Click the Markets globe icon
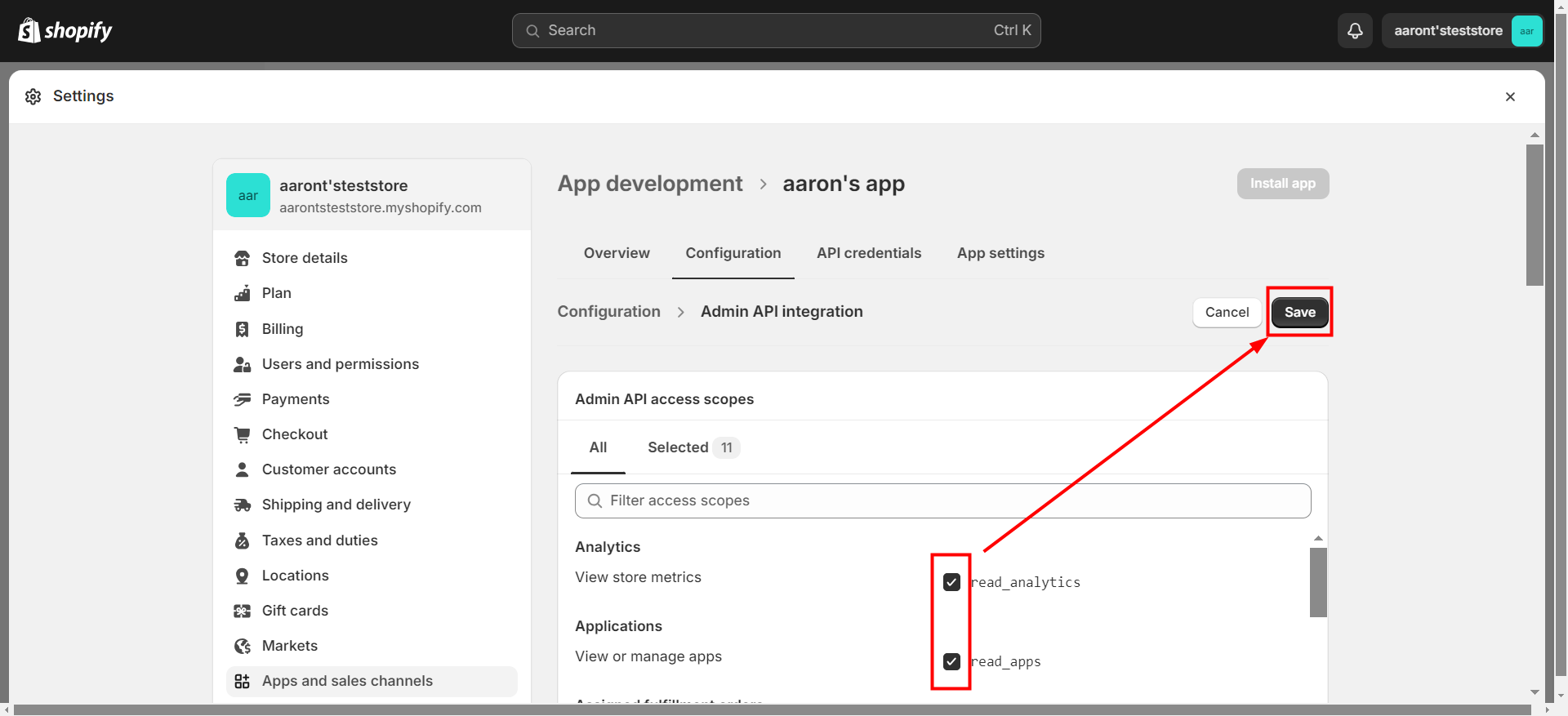 [243, 646]
